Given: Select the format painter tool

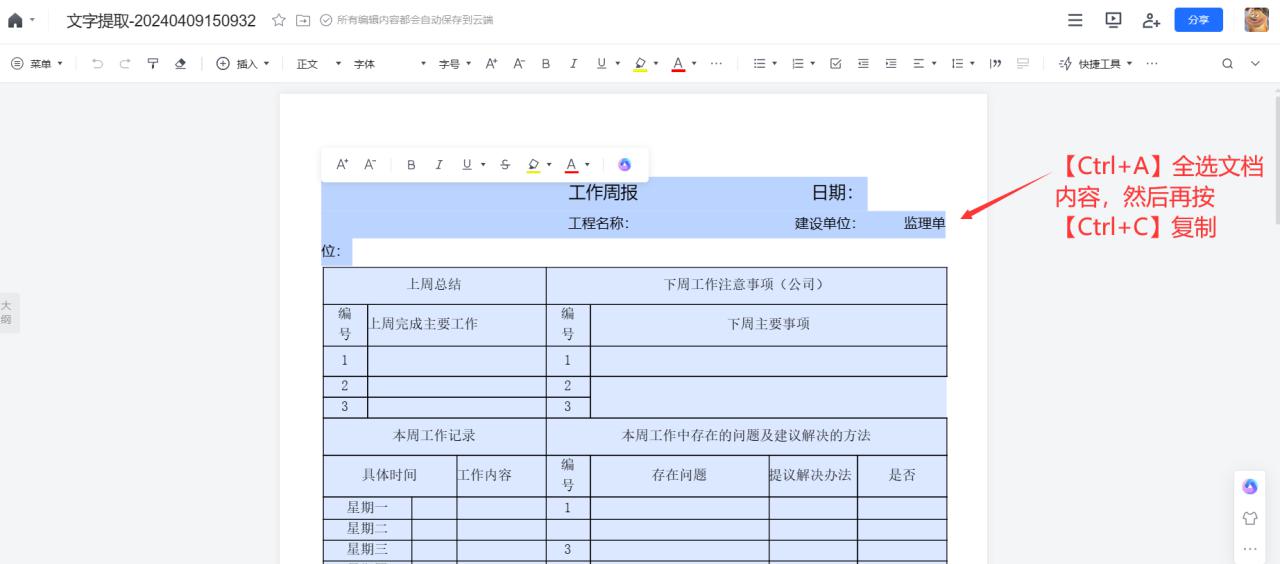Looking at the screenshot, I should tap(153, 63).
